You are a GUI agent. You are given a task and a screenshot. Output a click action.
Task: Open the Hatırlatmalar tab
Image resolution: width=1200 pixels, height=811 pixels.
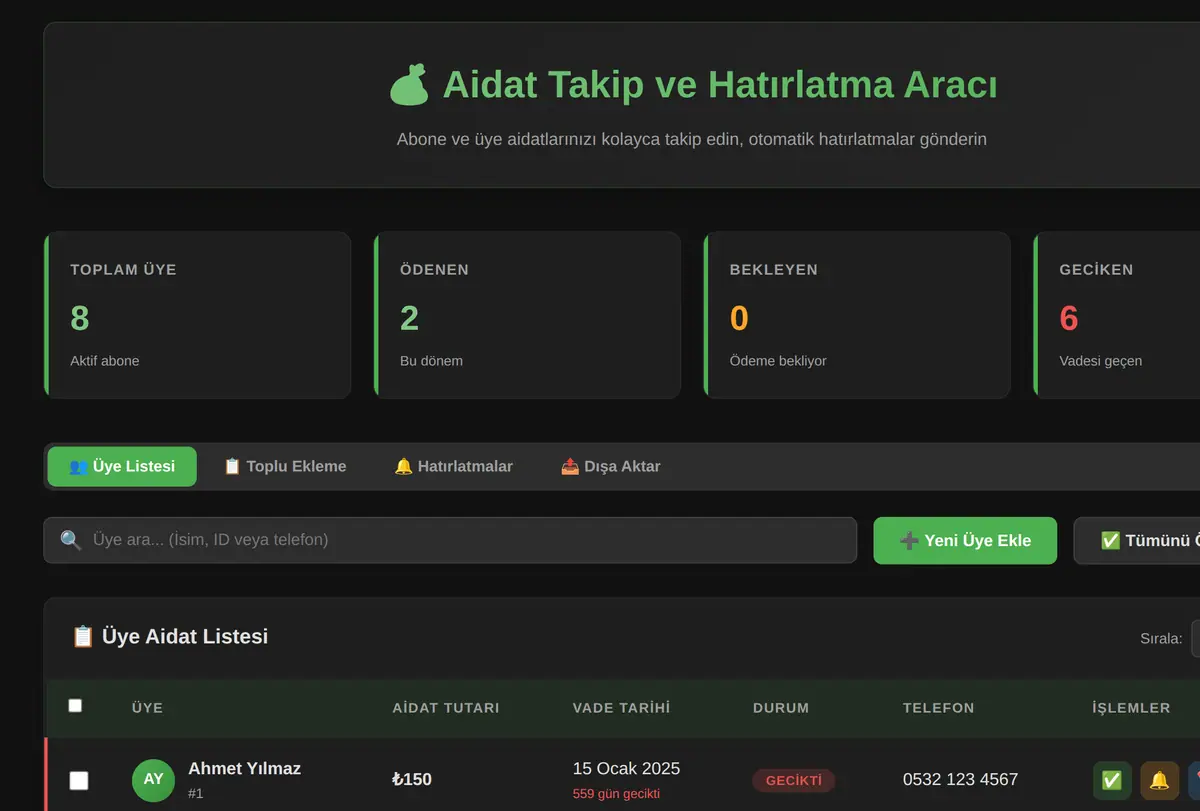[453, 466]
